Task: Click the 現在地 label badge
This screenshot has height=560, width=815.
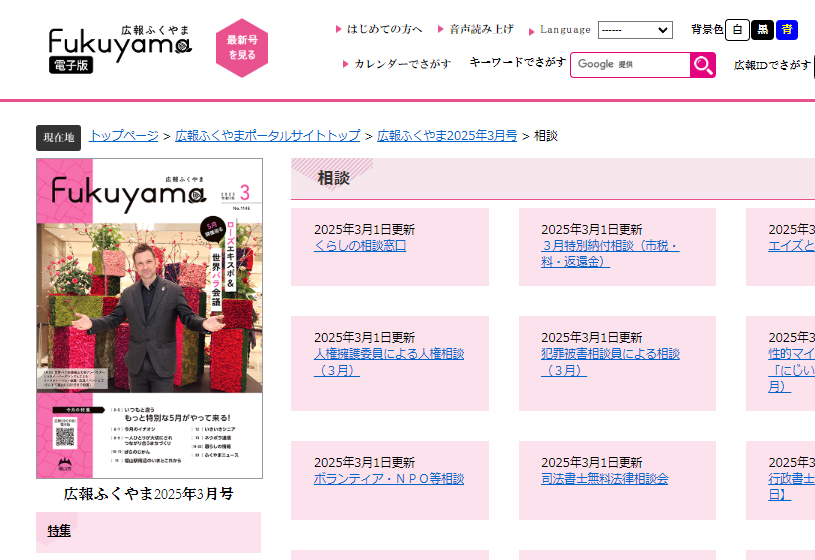Action: (x=58, y=138)
